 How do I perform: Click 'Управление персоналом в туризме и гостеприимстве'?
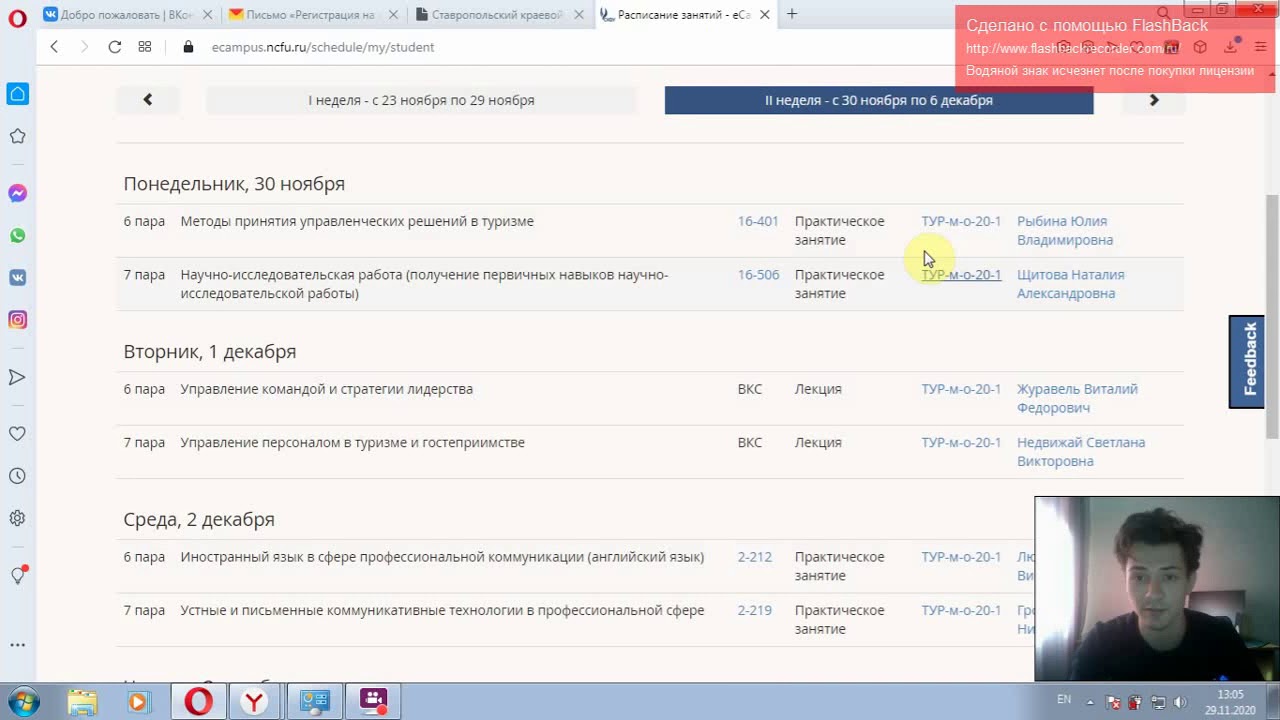click(353, 443)
